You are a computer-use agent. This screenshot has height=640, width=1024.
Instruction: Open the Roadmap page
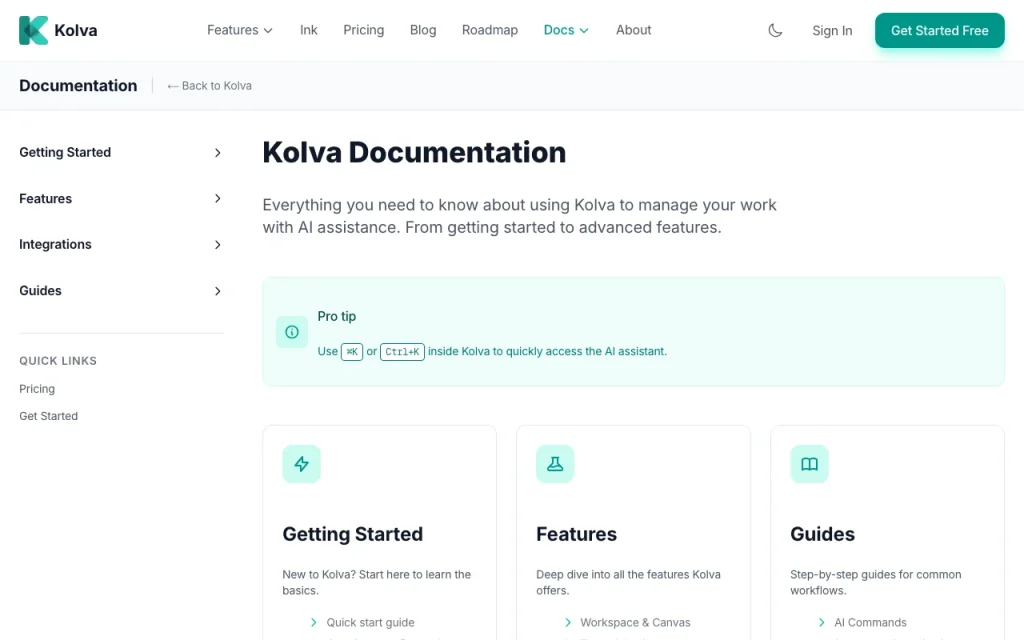[490, 30]
